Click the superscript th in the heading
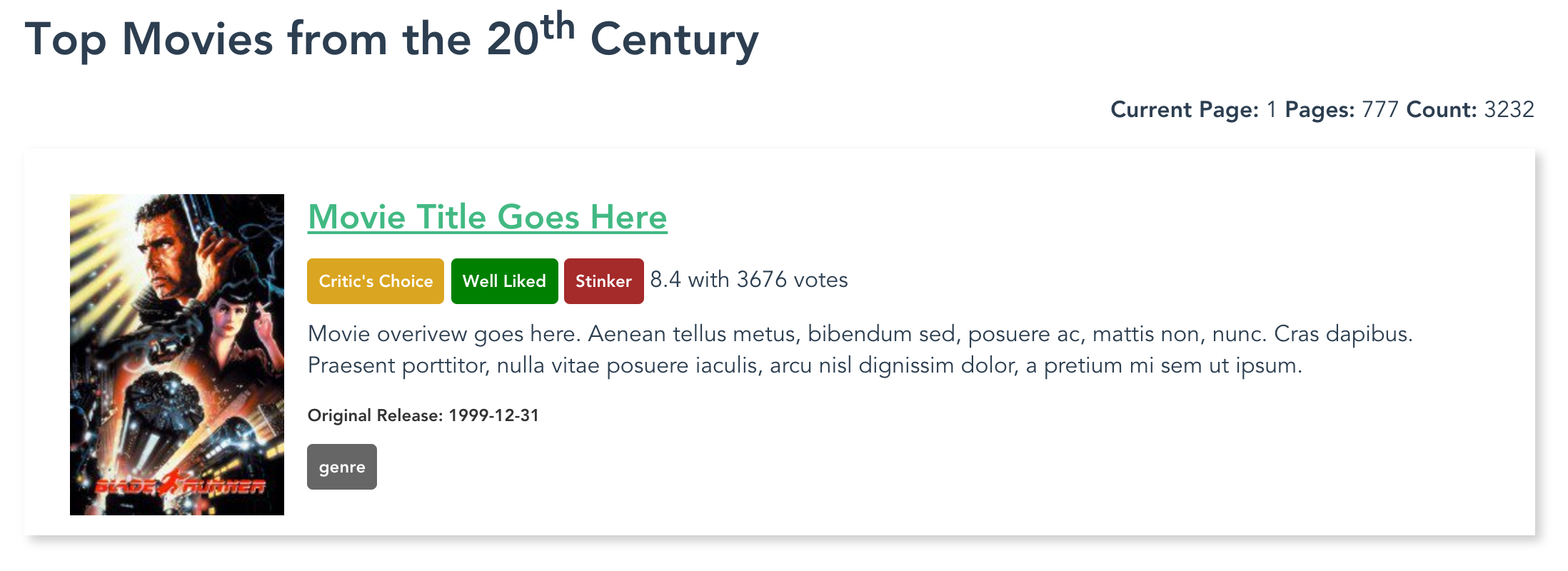Image resolution: width=1568 pixels, height=571 pixels. (557, 27)
